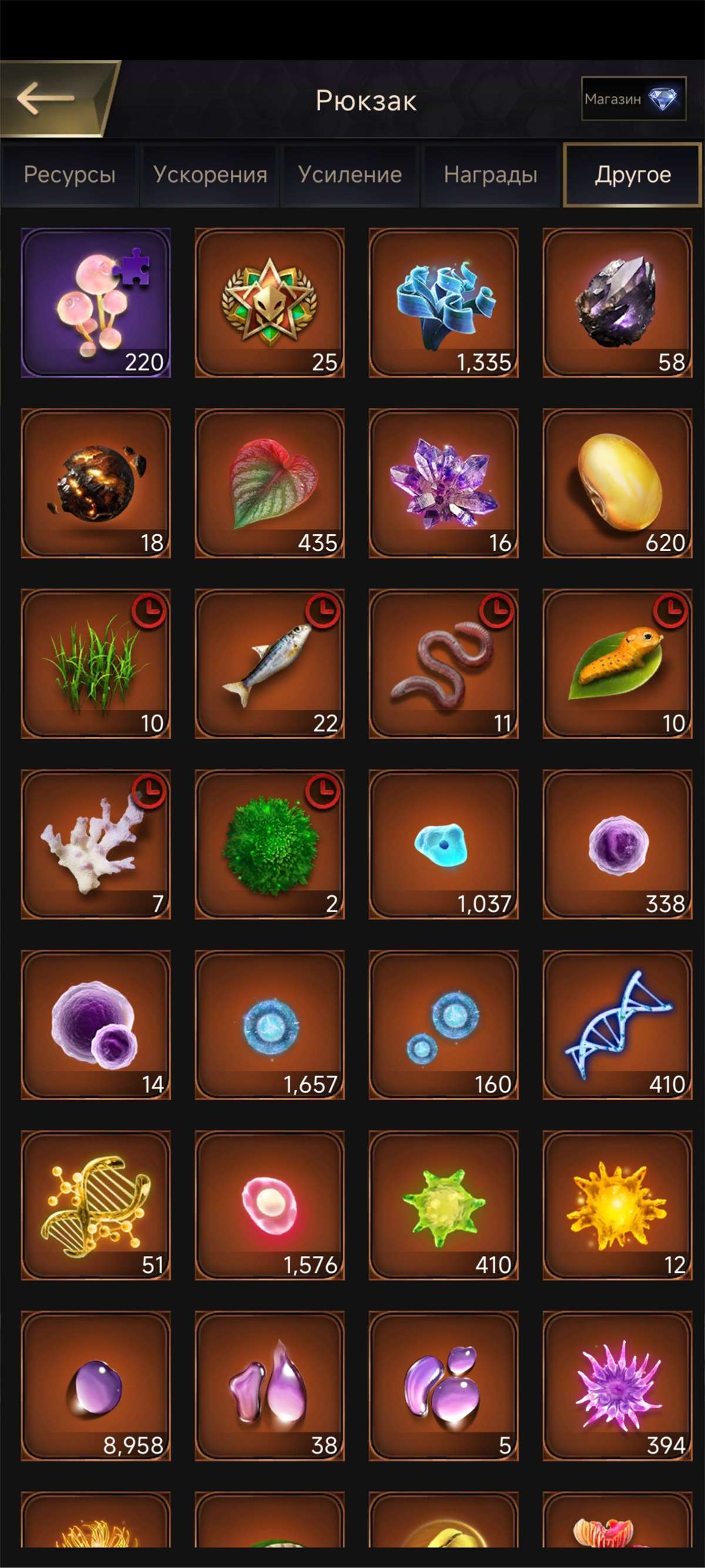Select the red-green leaf item
705x1568 pixels.
[270, 483]
